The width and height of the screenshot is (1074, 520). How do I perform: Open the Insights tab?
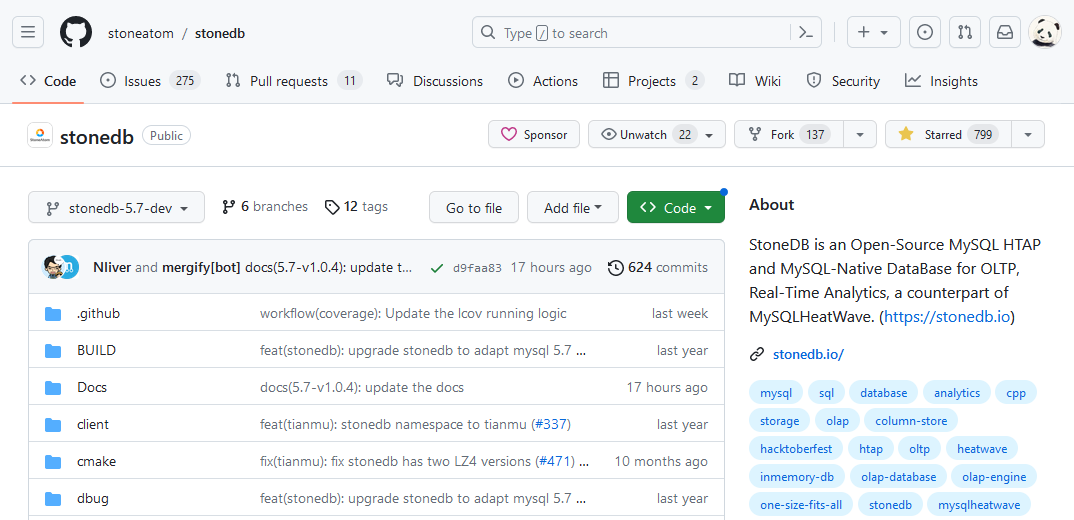(941, 81)
